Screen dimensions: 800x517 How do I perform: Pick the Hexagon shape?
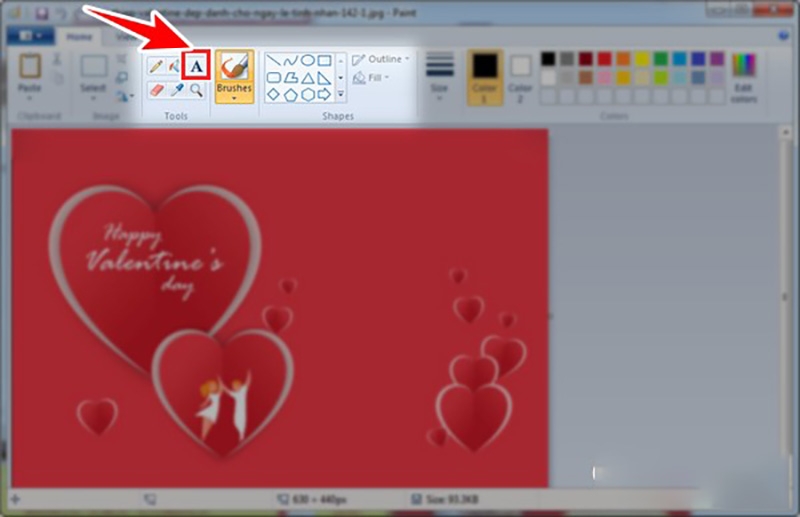point(308,94)
